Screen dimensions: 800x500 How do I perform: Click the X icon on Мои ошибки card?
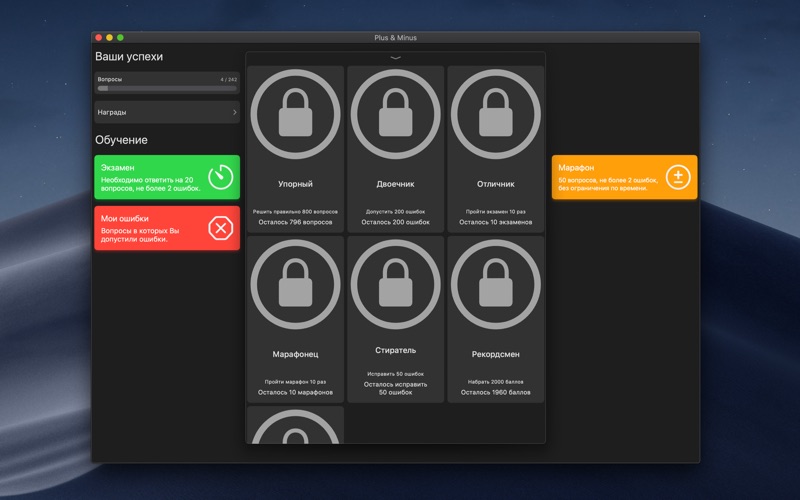(x=220, y=228)
